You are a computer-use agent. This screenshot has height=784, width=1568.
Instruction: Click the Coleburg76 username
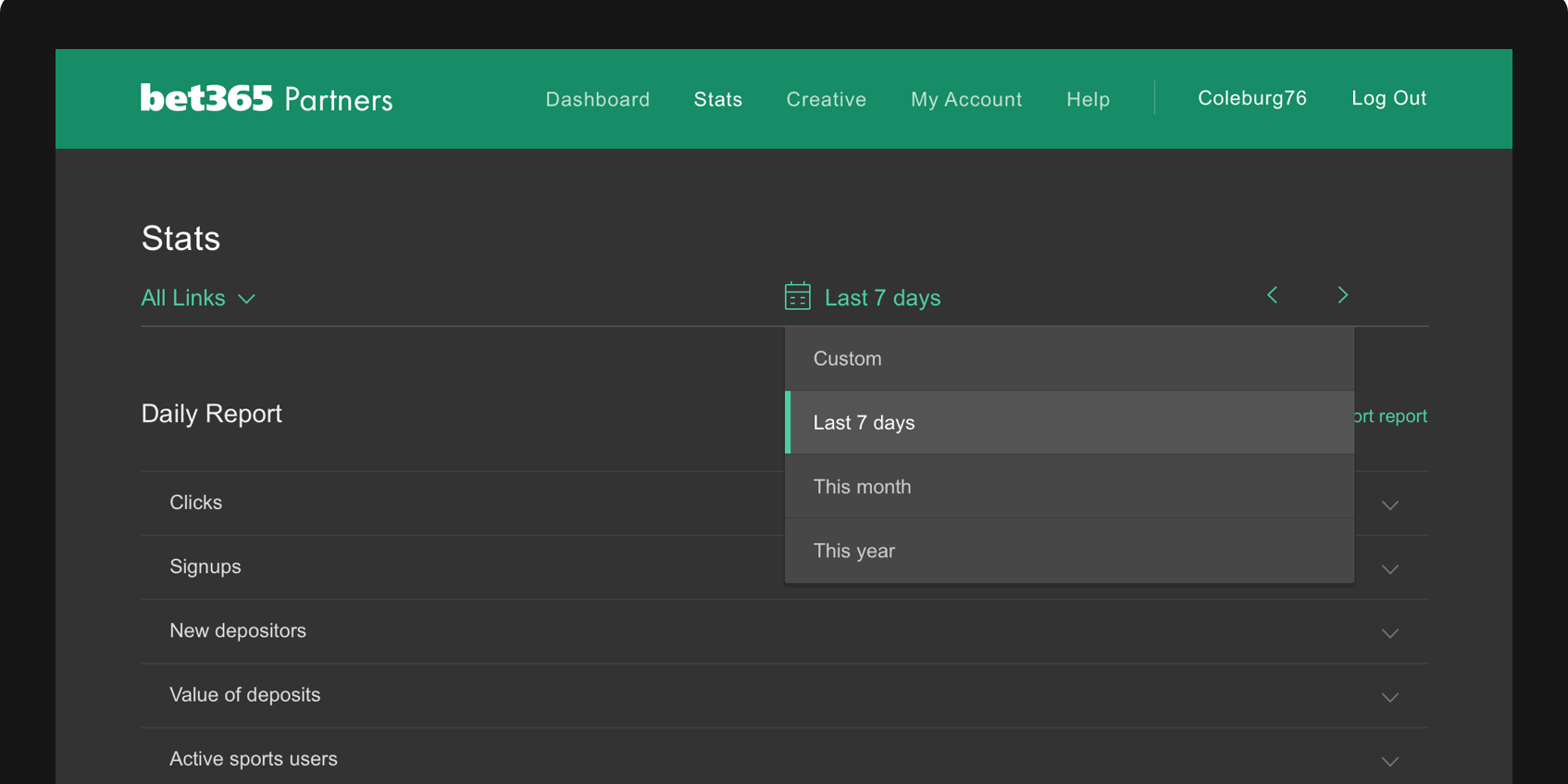[1251, 98]
